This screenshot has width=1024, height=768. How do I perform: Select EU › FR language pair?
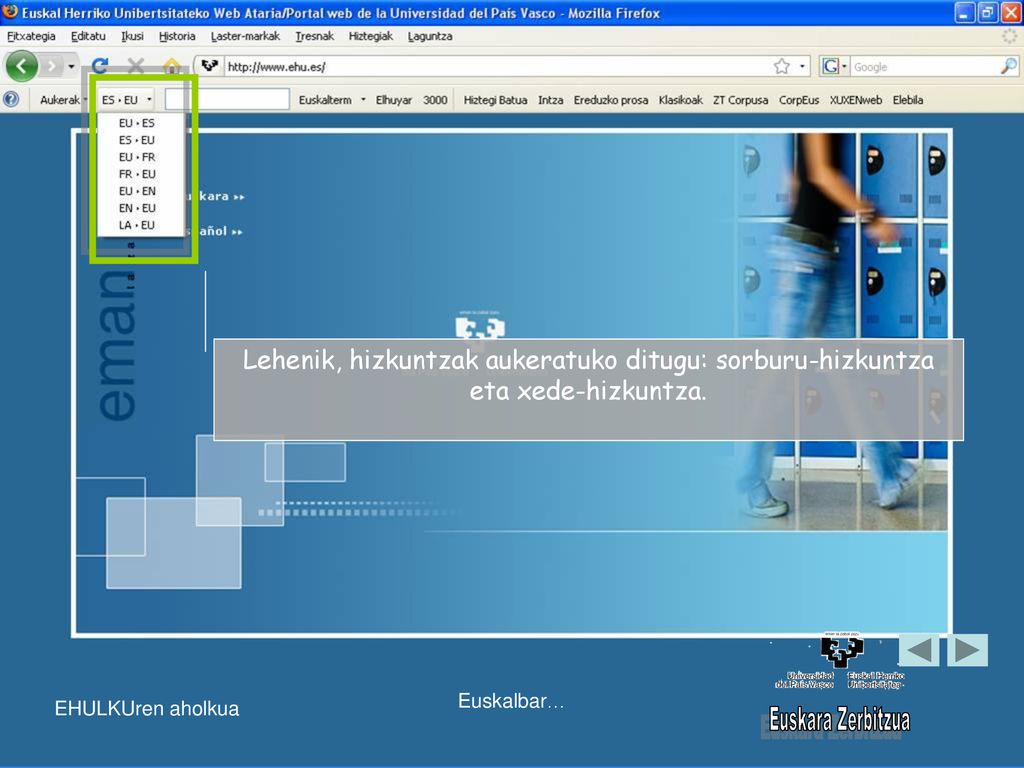click(137, 157)
